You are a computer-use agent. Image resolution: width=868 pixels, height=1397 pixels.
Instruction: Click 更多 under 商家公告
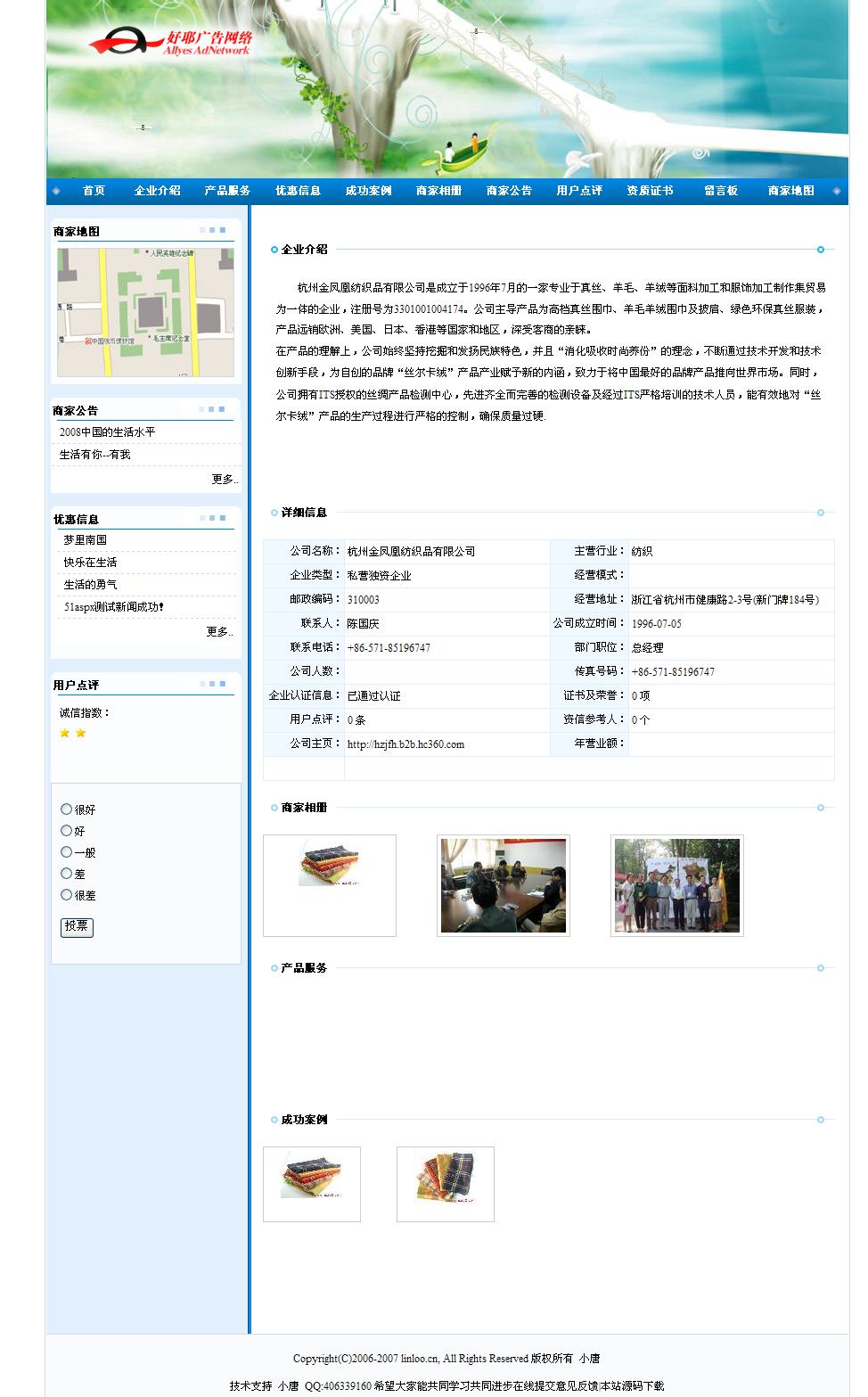click(x=224, y=480)
